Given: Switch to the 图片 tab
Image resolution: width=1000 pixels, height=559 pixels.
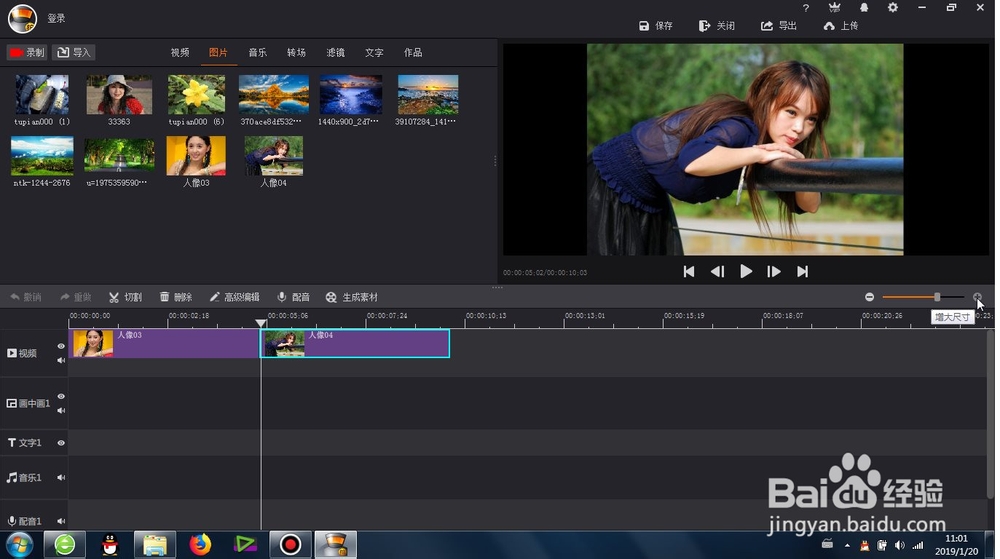Looking at the screenshot, I should [218, 52].
